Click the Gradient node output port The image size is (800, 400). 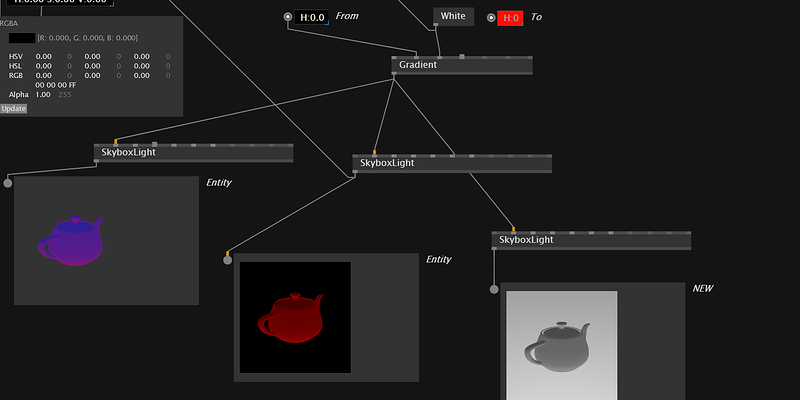pos(394,74)
